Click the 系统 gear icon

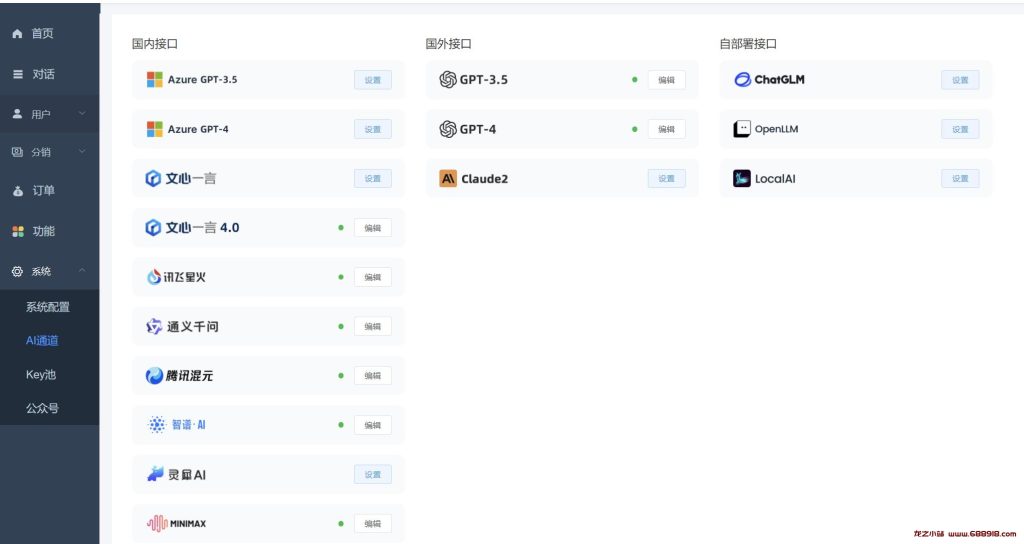18,271
